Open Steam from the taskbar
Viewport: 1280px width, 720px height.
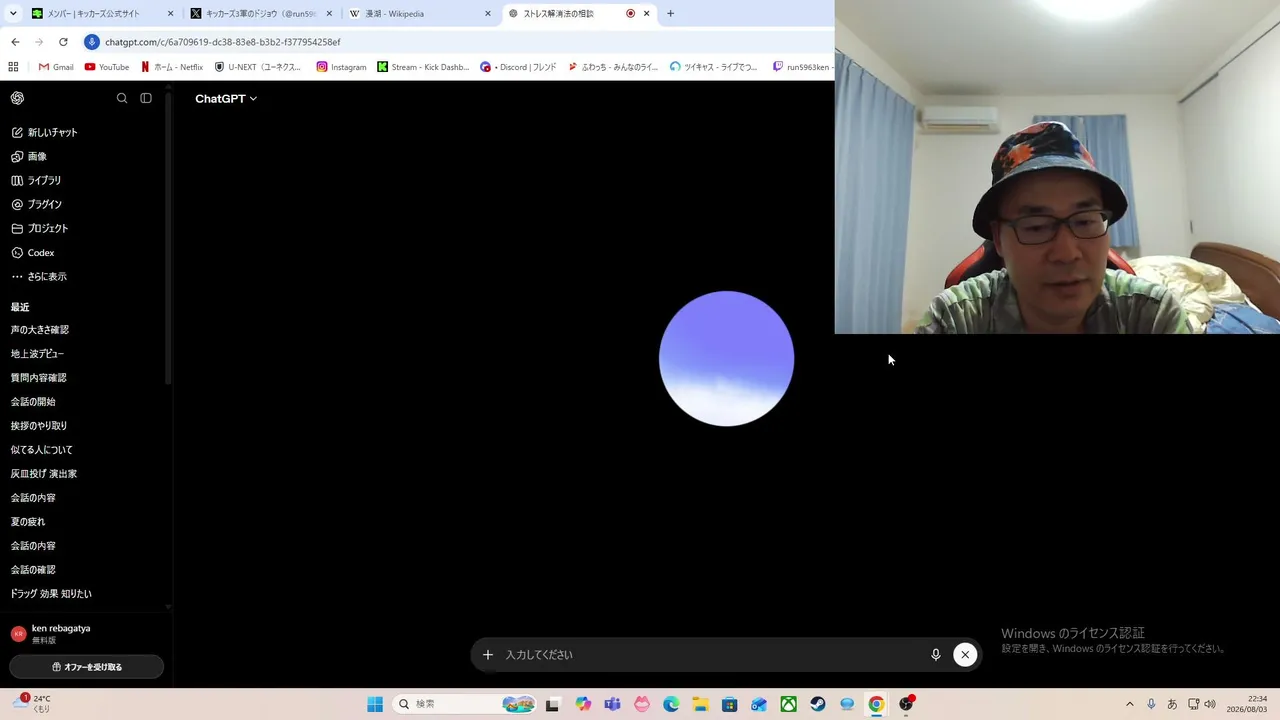coord(818,704)
